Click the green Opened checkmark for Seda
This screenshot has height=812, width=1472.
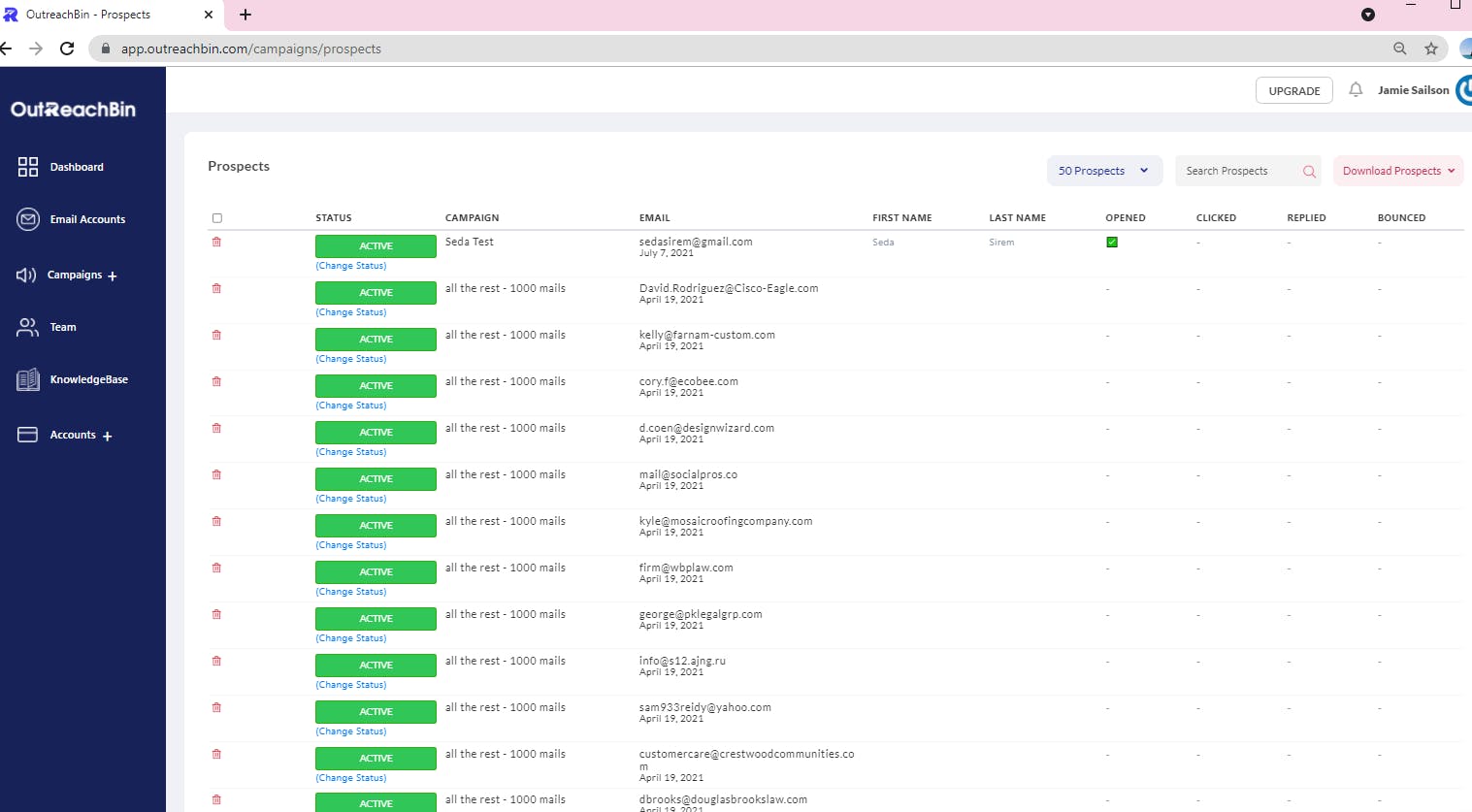tap(1112, 243)
